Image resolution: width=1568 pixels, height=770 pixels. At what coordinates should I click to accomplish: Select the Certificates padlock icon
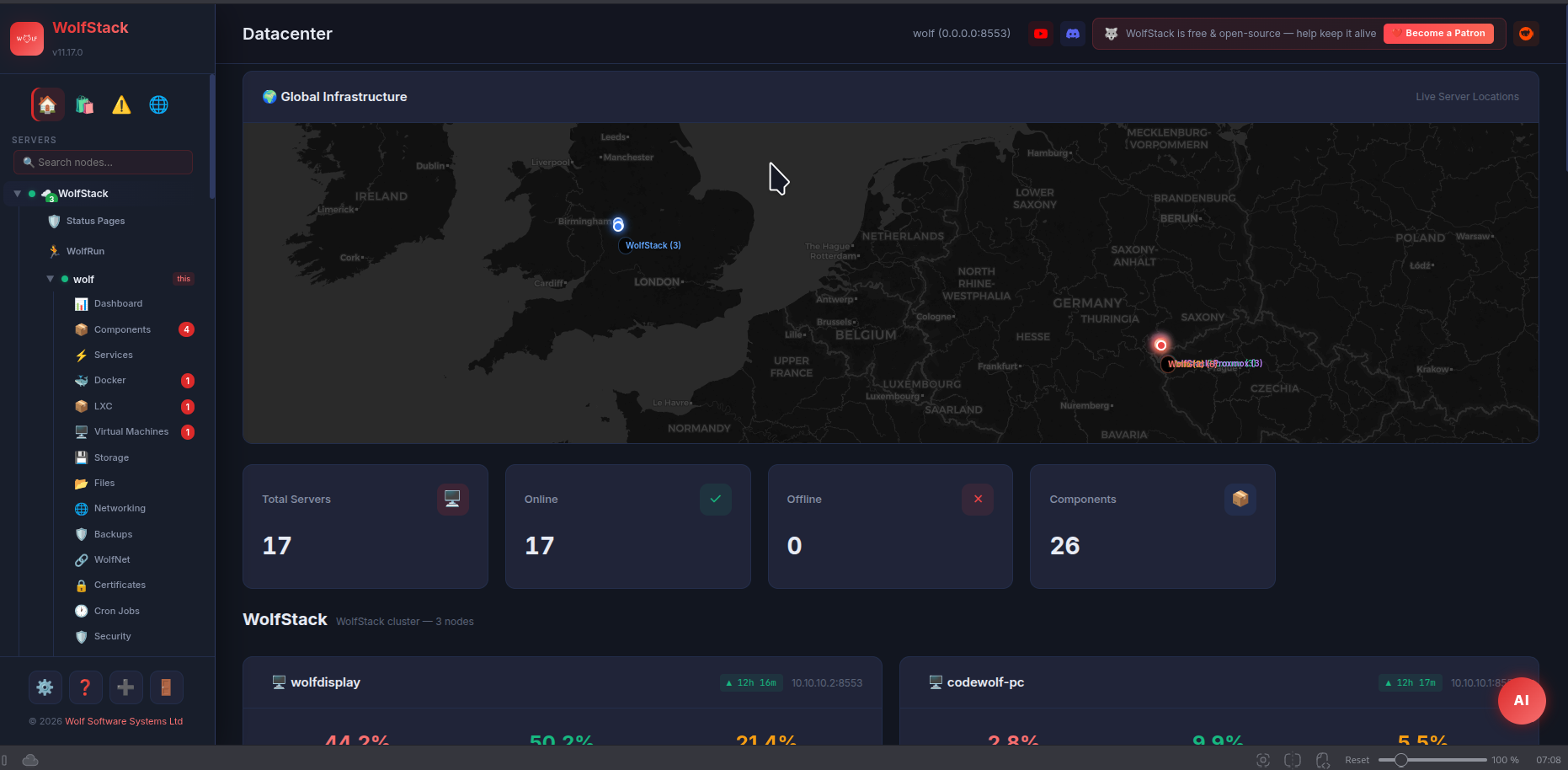pyautogui.click(x=81, y=585)
